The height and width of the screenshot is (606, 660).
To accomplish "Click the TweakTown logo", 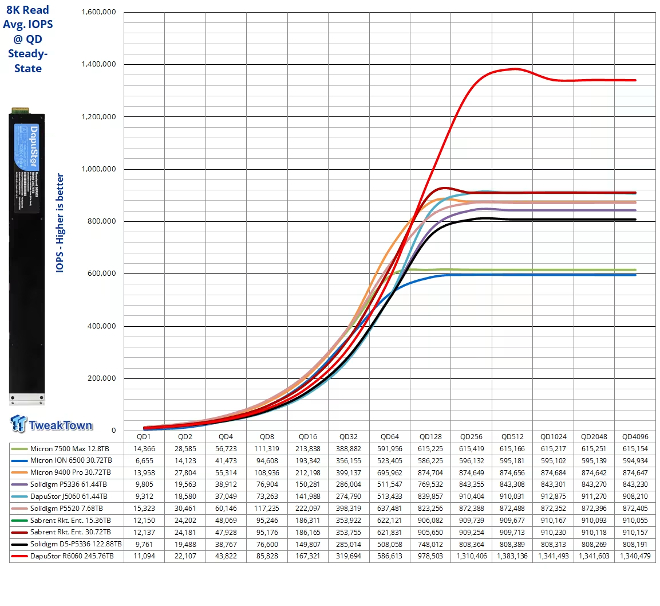I will [x=51, y=424].
